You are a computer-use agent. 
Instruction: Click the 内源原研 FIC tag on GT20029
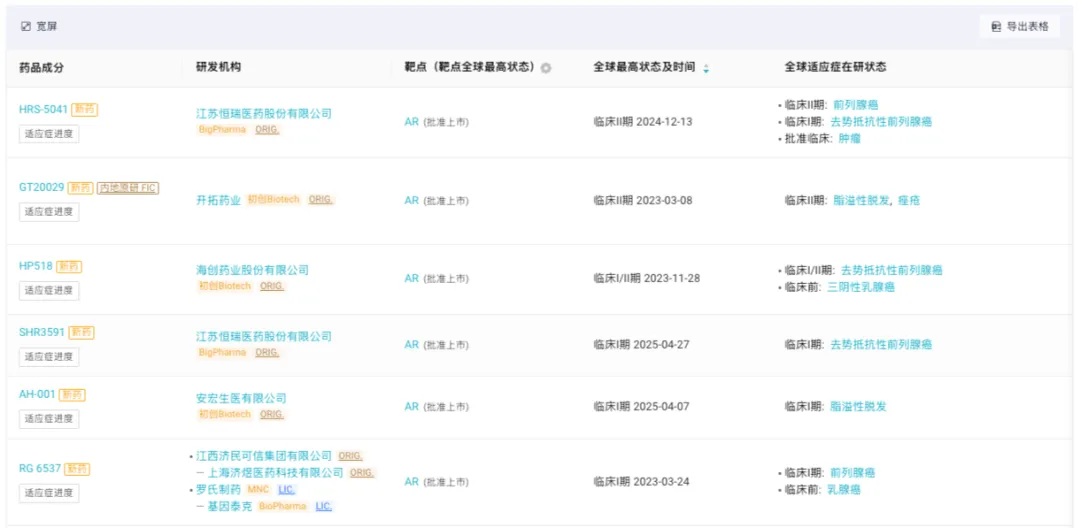coord(128,188)
